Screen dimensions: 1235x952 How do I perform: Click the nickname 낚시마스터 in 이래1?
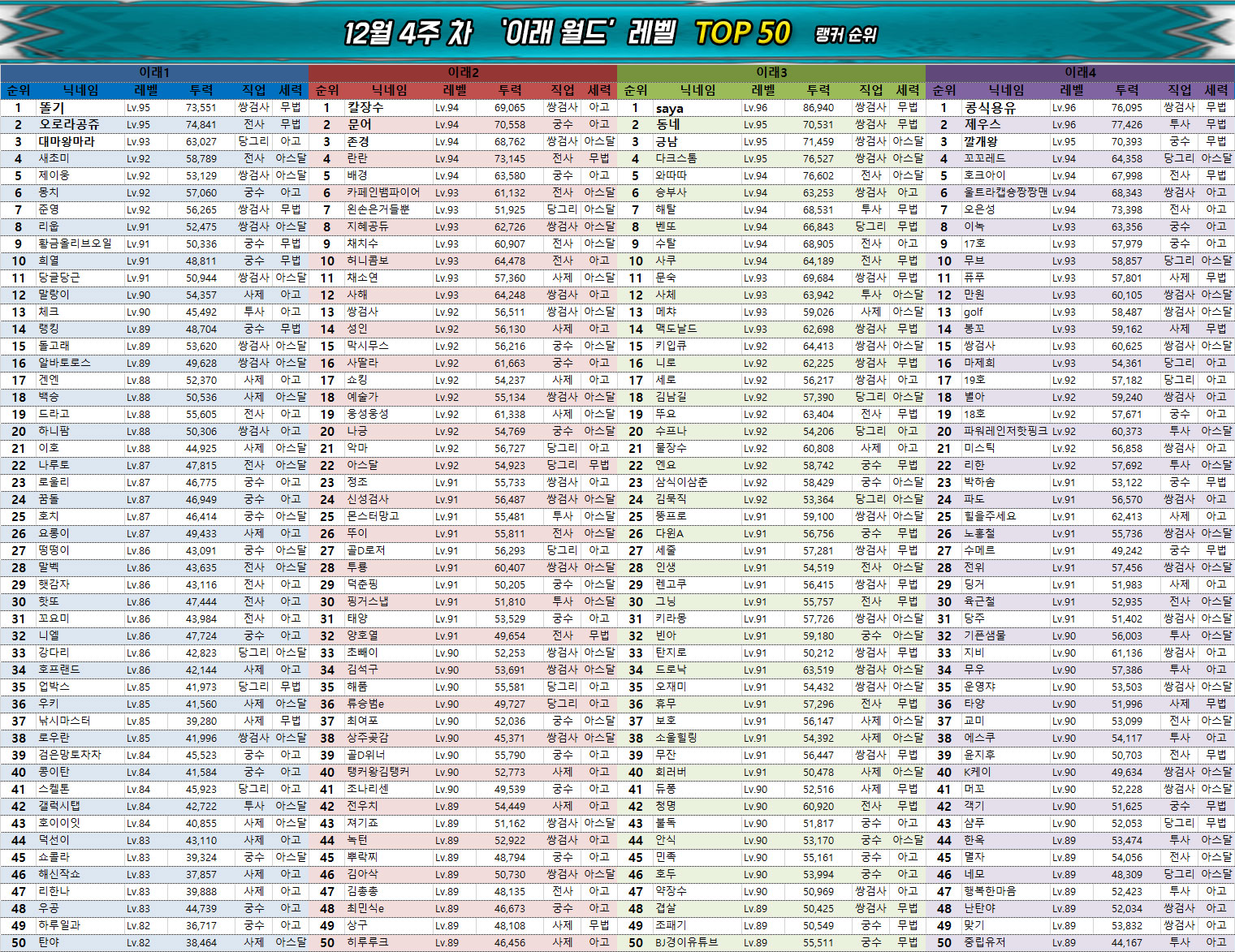(x=64, y=721)
